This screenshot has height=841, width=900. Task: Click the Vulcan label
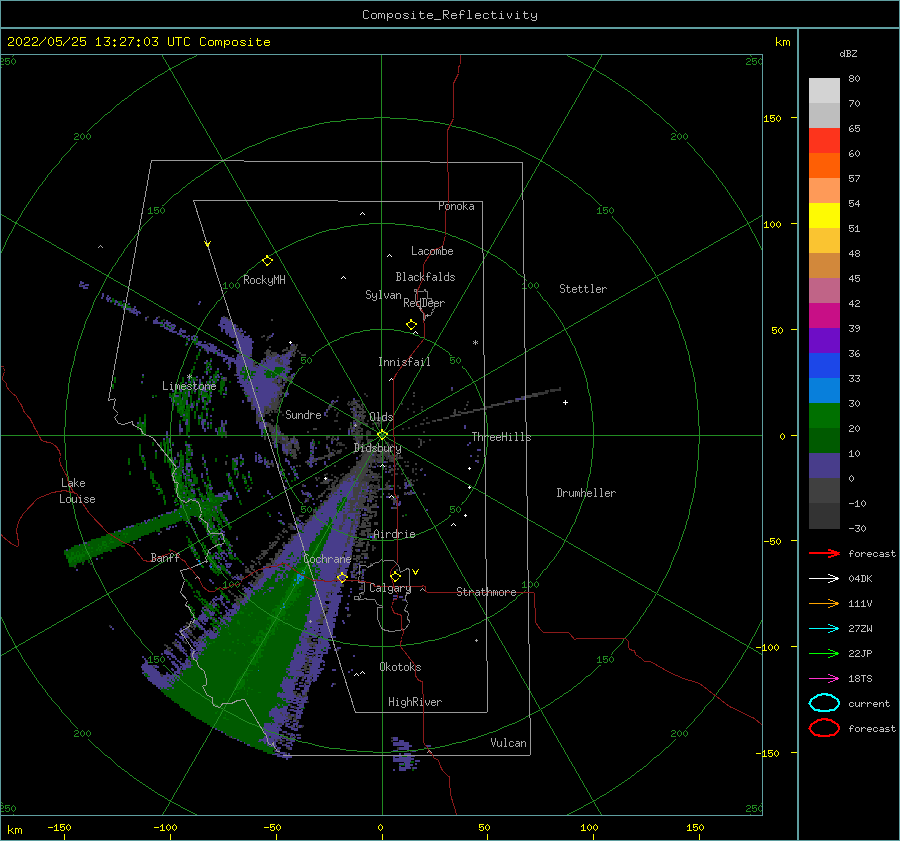pos(509,743)
